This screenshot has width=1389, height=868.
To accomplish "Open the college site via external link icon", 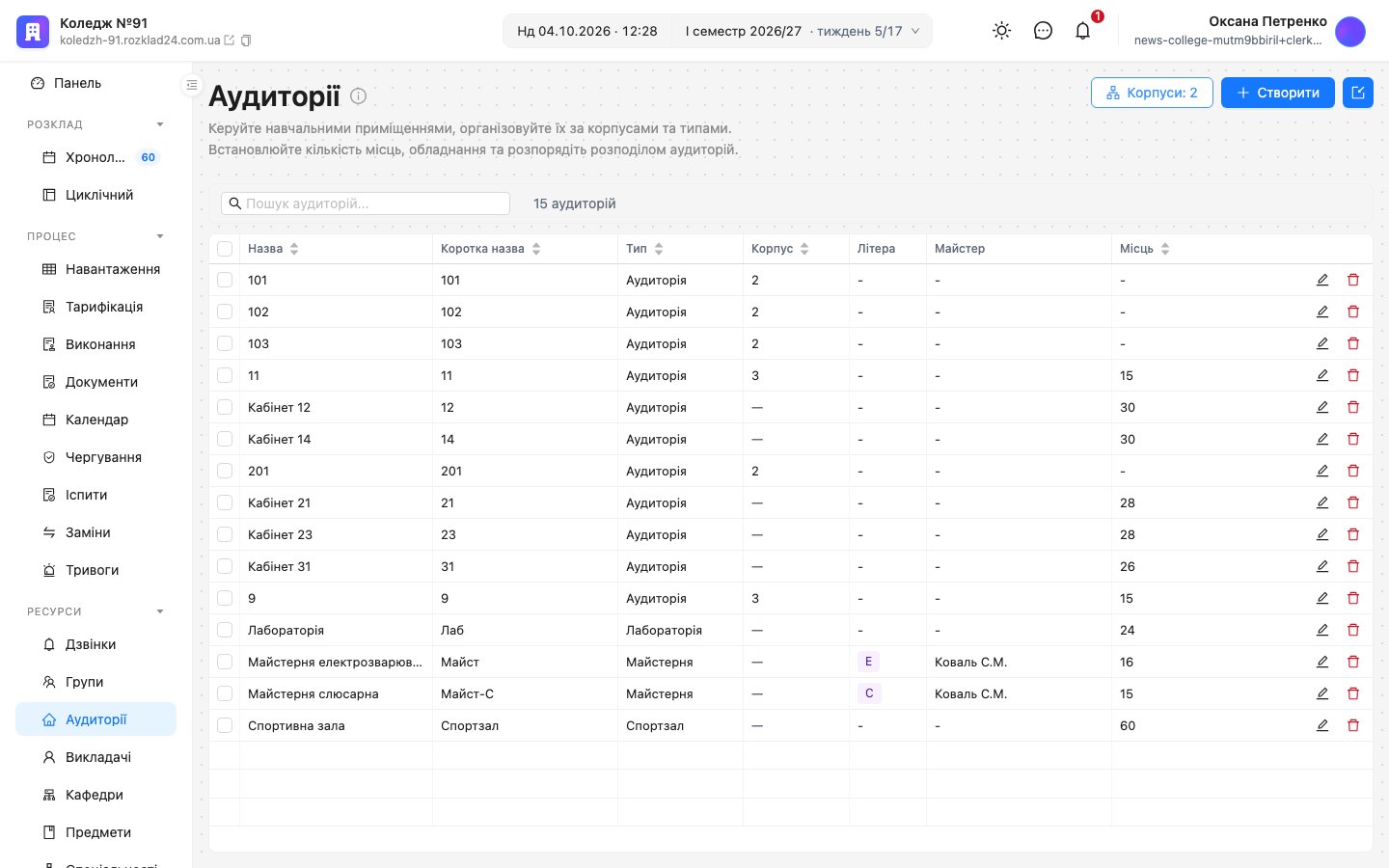I will [x=230, y=41].
